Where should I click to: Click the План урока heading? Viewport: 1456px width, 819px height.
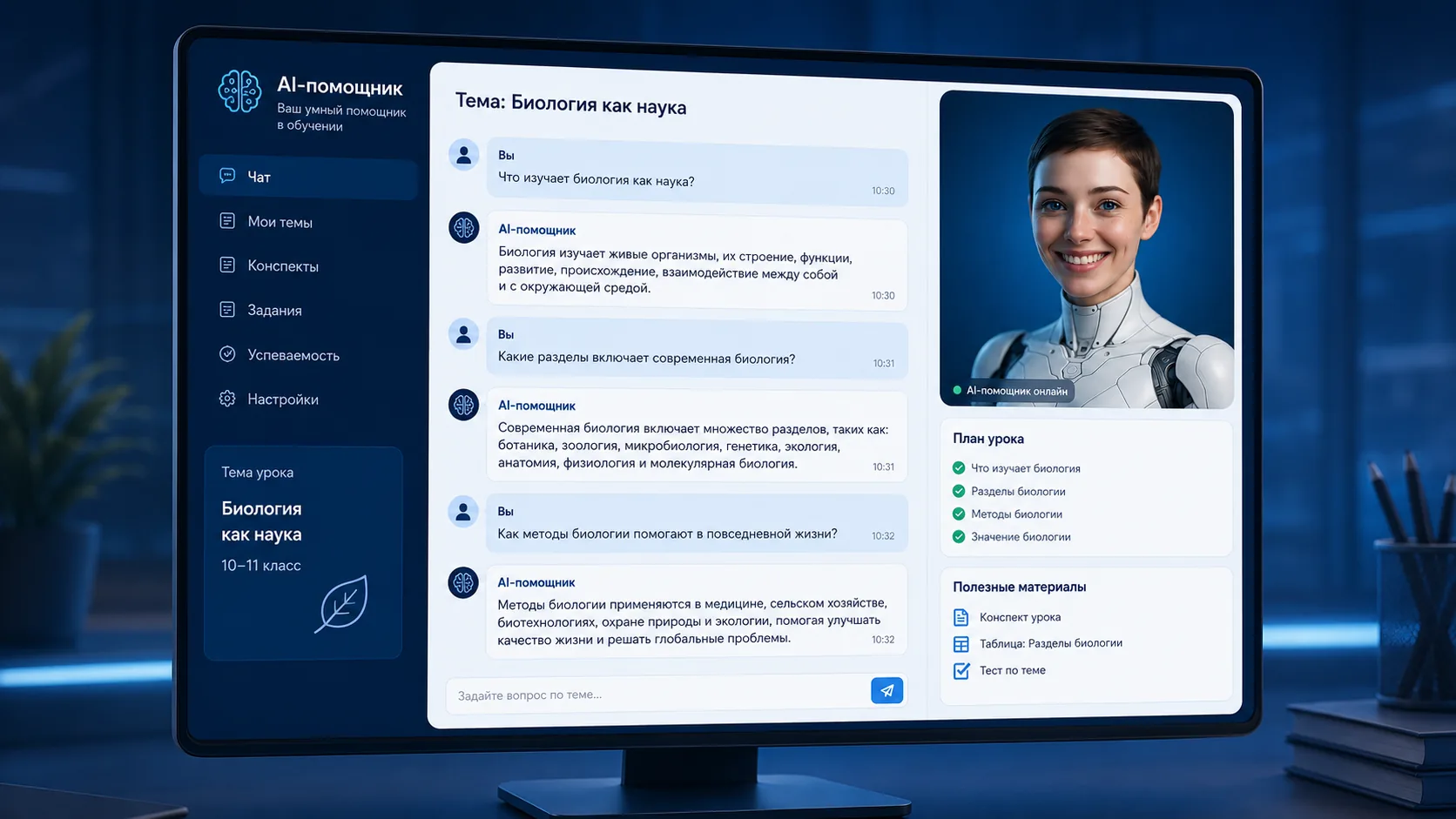(x=988, y=439)
